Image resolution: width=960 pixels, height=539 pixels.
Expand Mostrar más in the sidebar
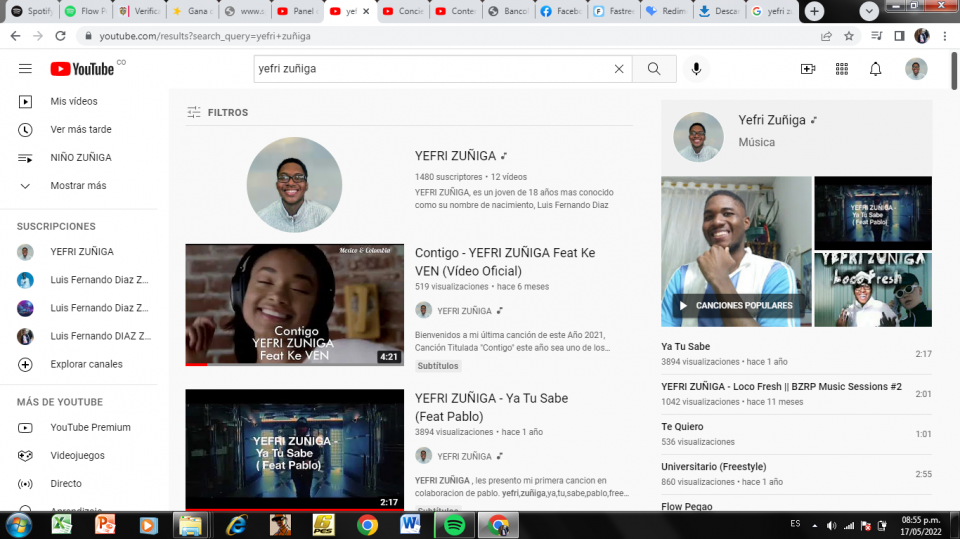tap(80, 186)
